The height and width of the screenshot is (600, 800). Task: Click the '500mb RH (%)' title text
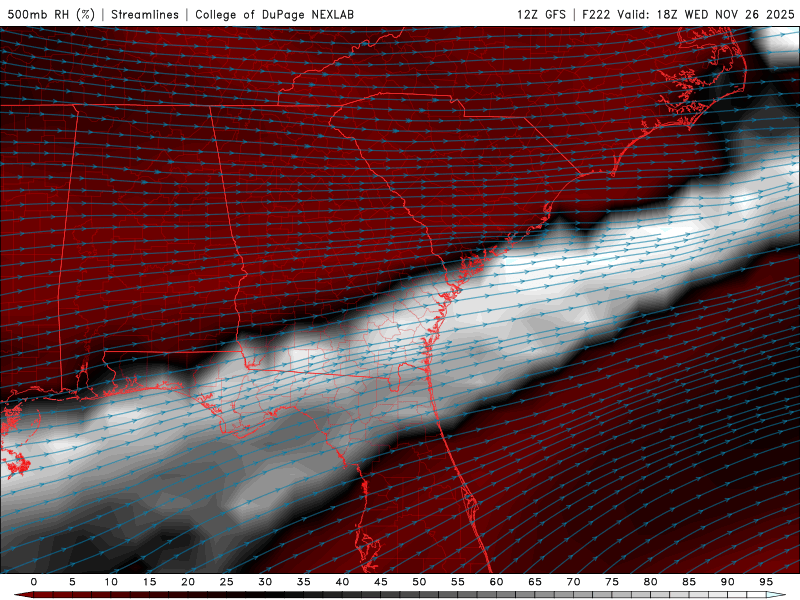click(51, 14)
